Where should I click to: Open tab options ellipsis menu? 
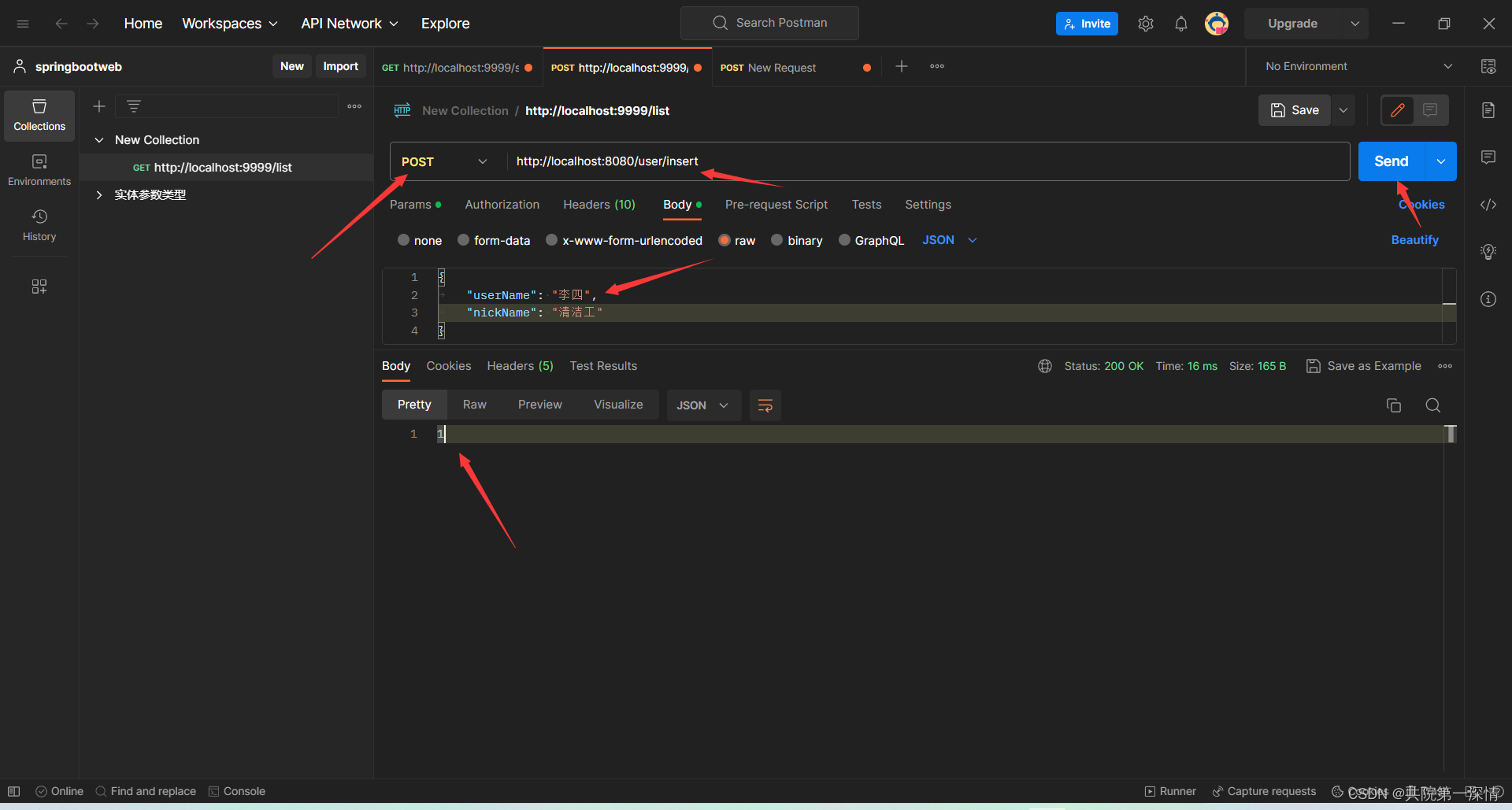tap(937, 67)
